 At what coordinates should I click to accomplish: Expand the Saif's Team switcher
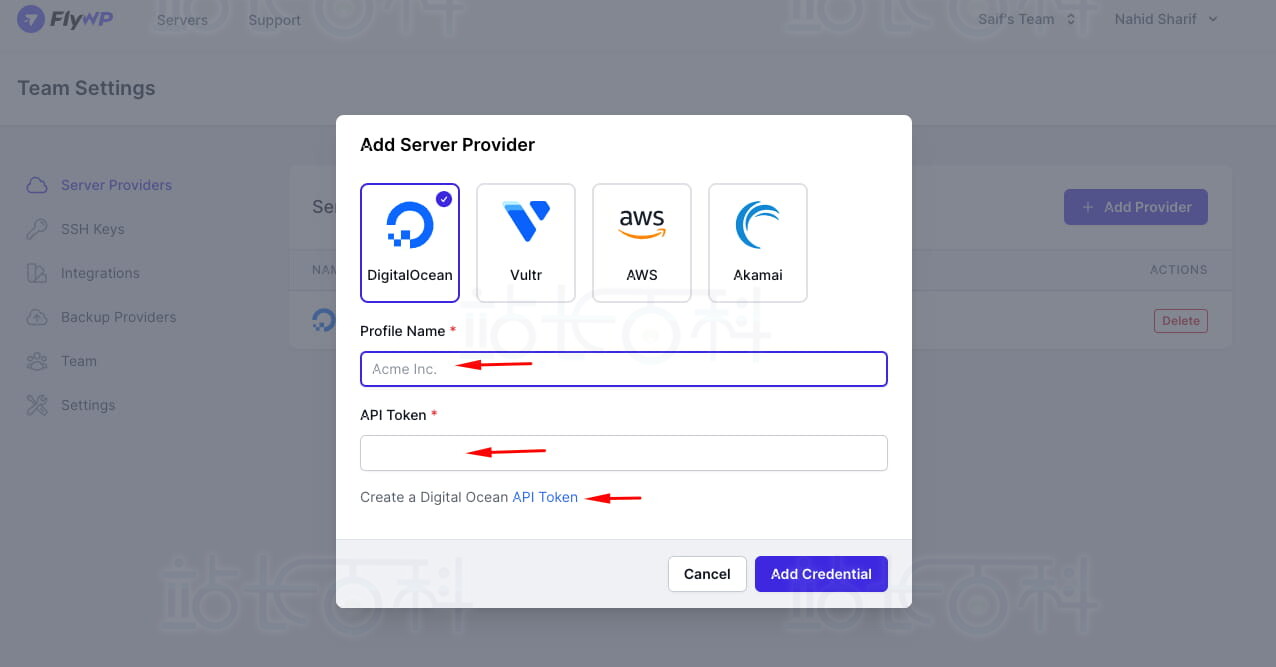1027,19
